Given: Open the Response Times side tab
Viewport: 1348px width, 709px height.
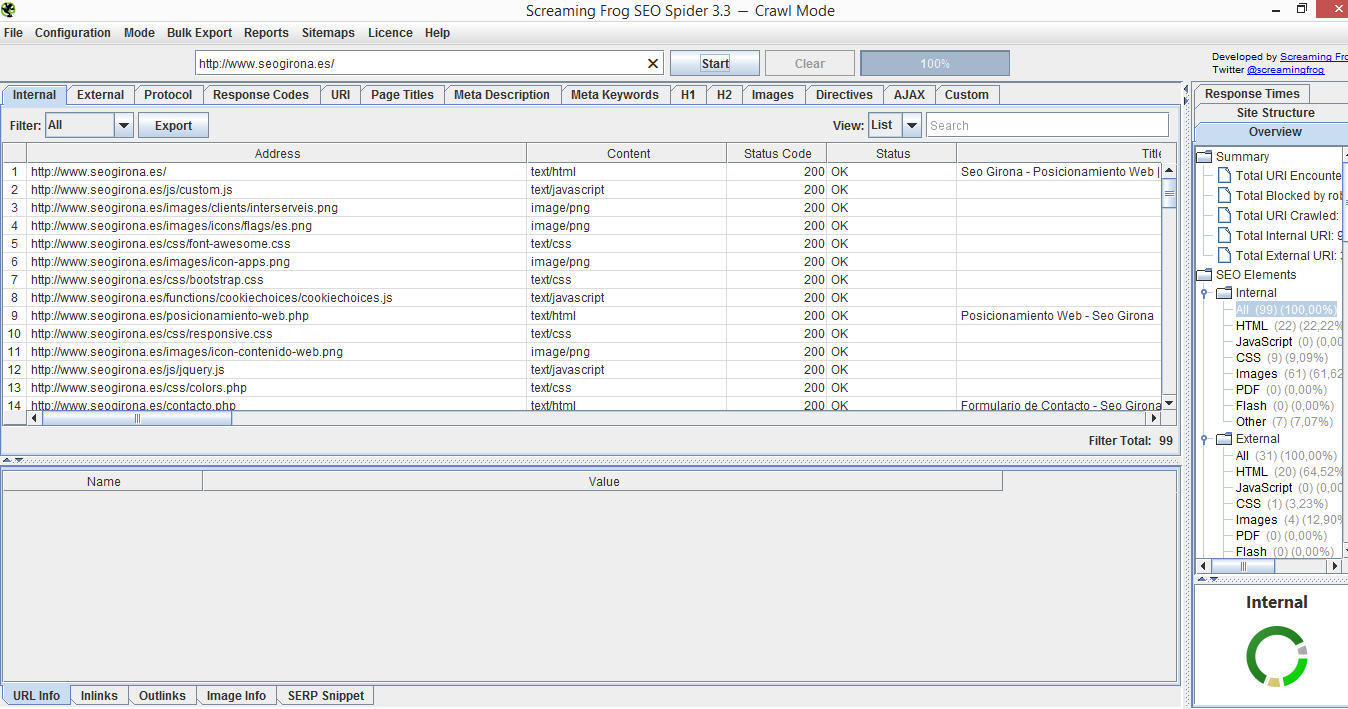Looking at the screenshot, I should pyautogui.click(x=1252, y=94).
